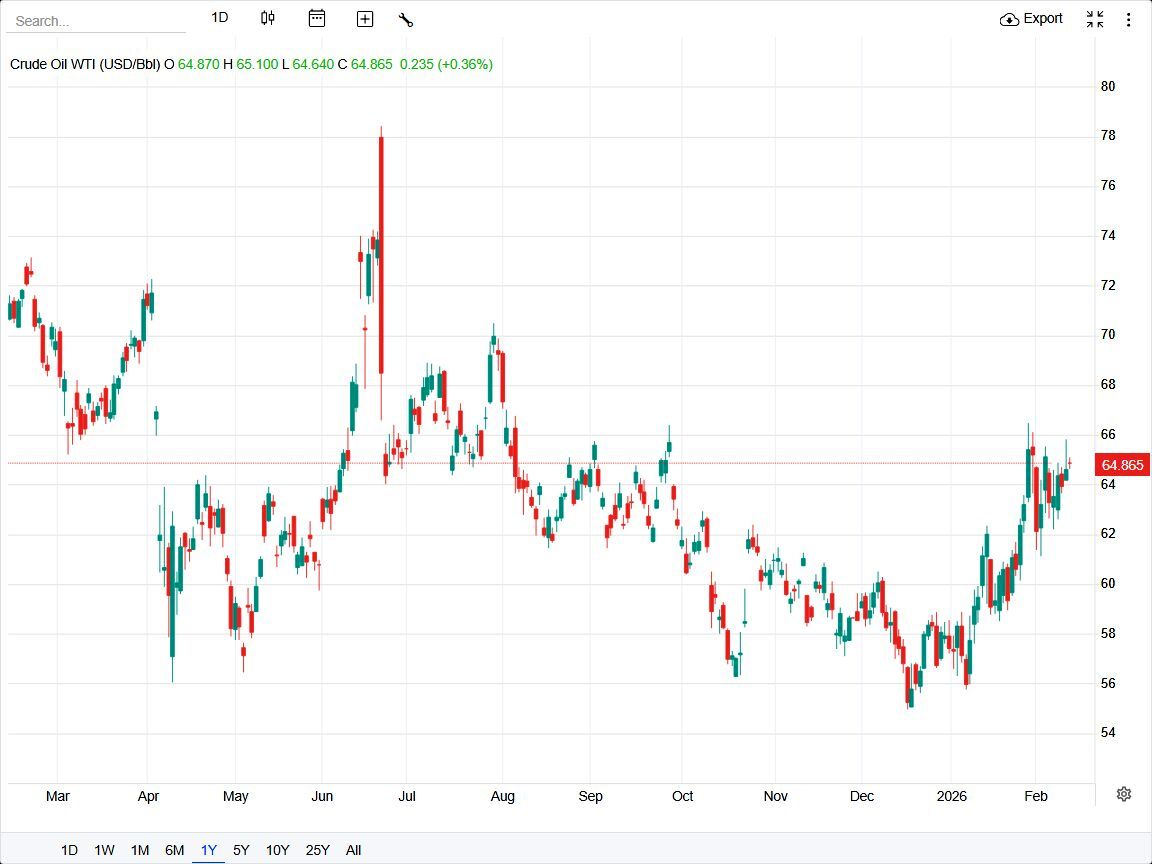Select the 1M tab

[138, 849]
